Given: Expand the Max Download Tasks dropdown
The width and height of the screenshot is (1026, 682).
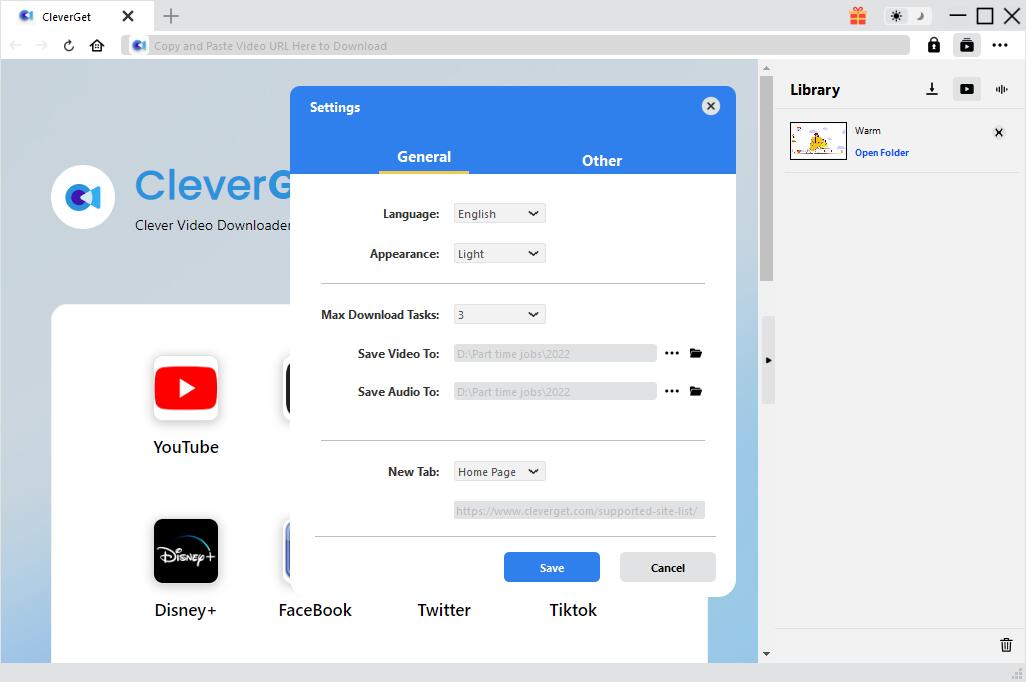Looking at the screenshot, I should tap(498, 314).
